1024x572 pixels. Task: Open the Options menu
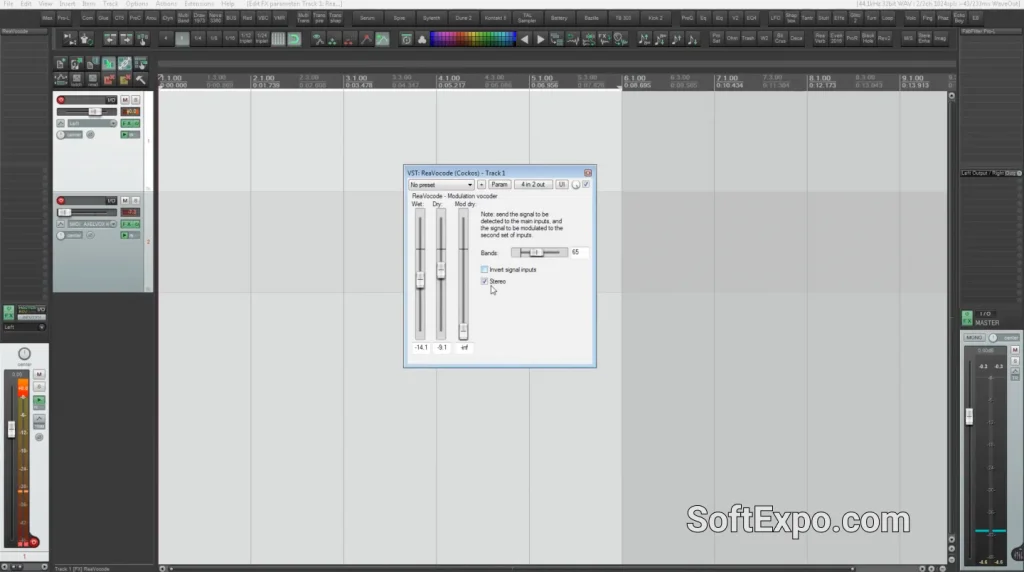tap(136, 4)
